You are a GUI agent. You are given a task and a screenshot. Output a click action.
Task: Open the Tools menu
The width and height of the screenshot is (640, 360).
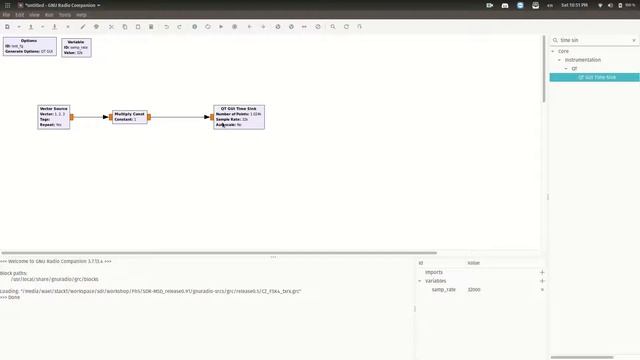(65, 15)
